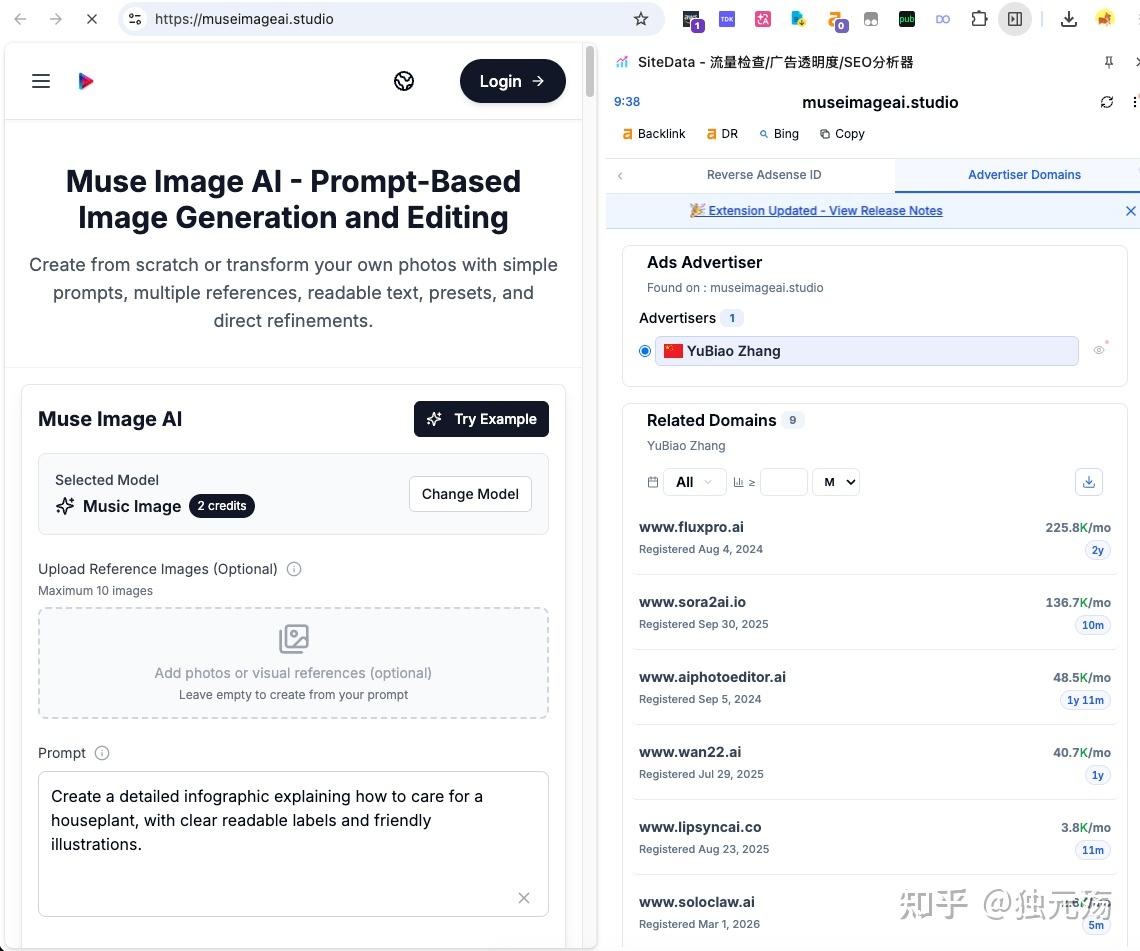This screenshot has height=951, width=1140.
Task: Search domain on Bing
Action: (x=779, y=134)
